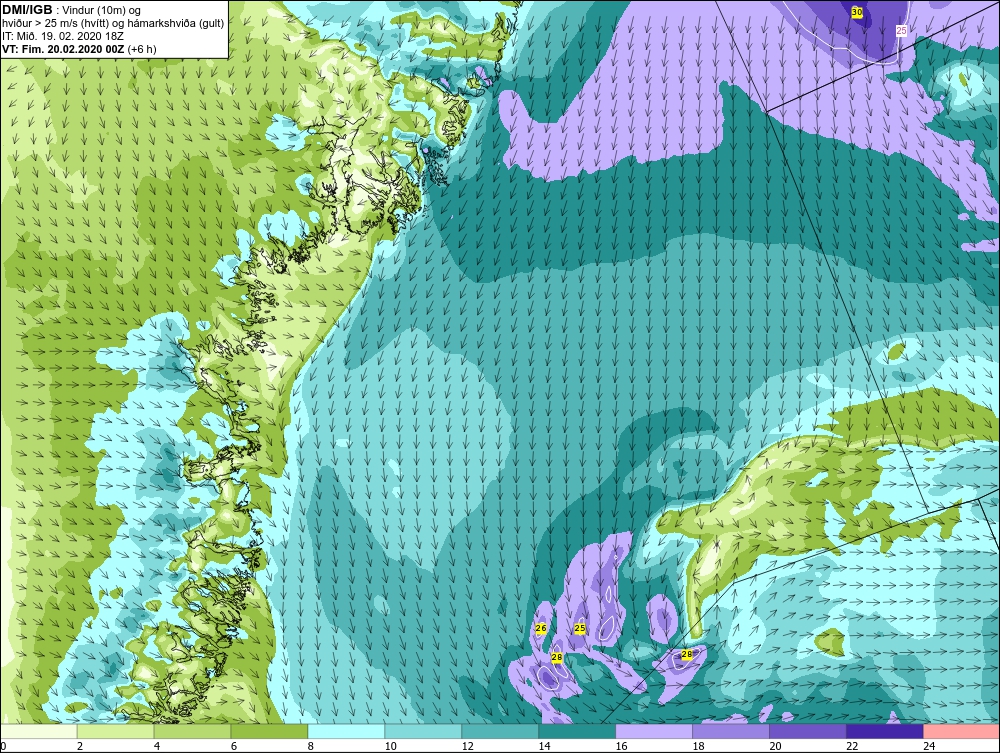Viewport: 1000px width, 753px height.
Task: Click the 10 value on the wind scale
Action: tap(390, 746)
